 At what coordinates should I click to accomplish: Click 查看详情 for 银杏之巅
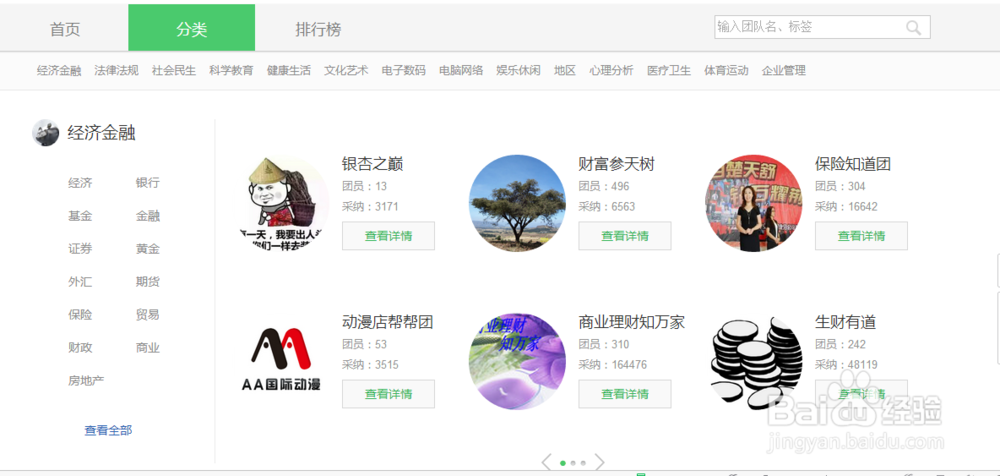(x=388, y=236)
